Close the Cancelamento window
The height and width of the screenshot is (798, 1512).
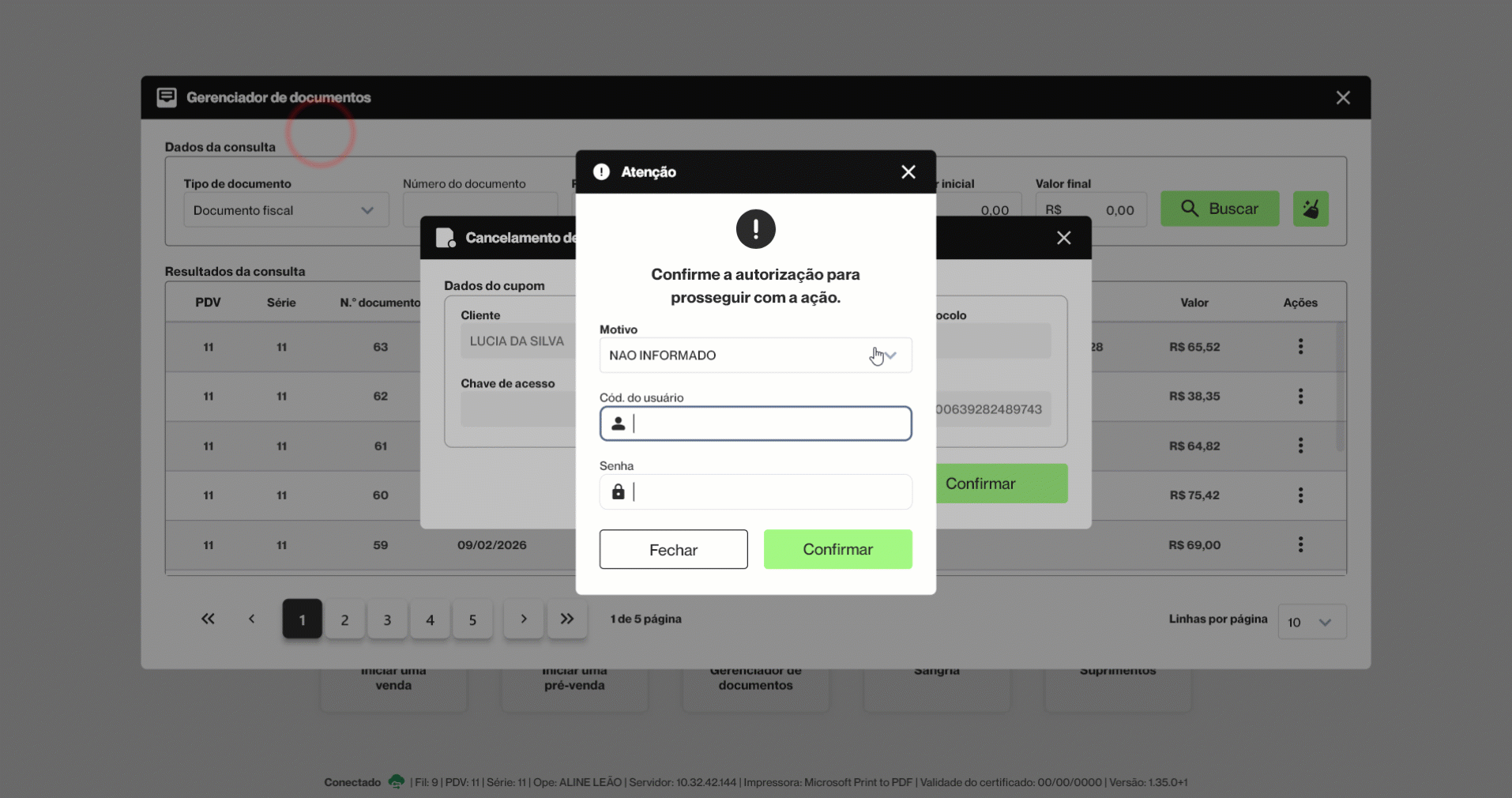coord(1064,238)
